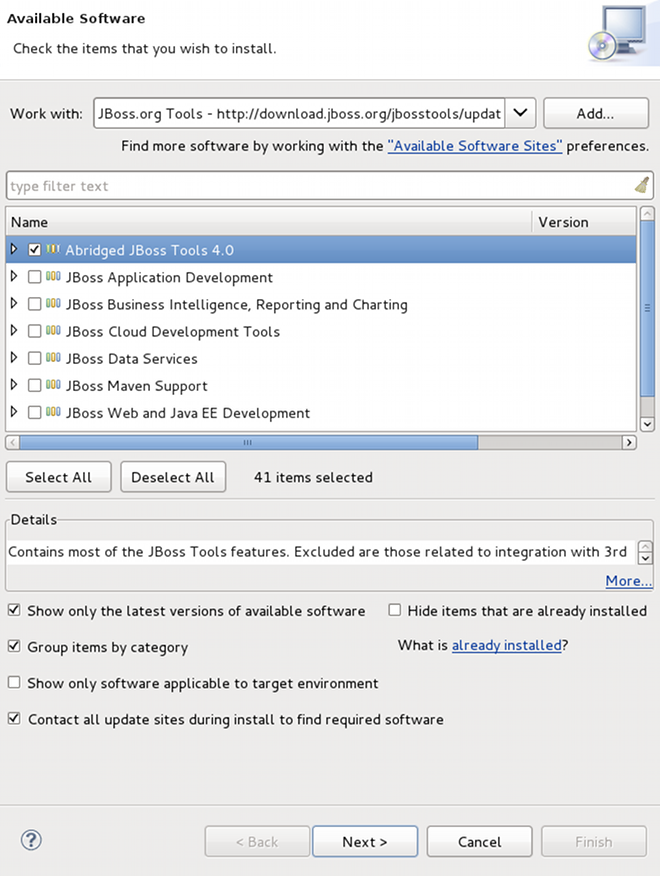Click the Deselect All button
The image size is (660, 876).
coord(173,477)
